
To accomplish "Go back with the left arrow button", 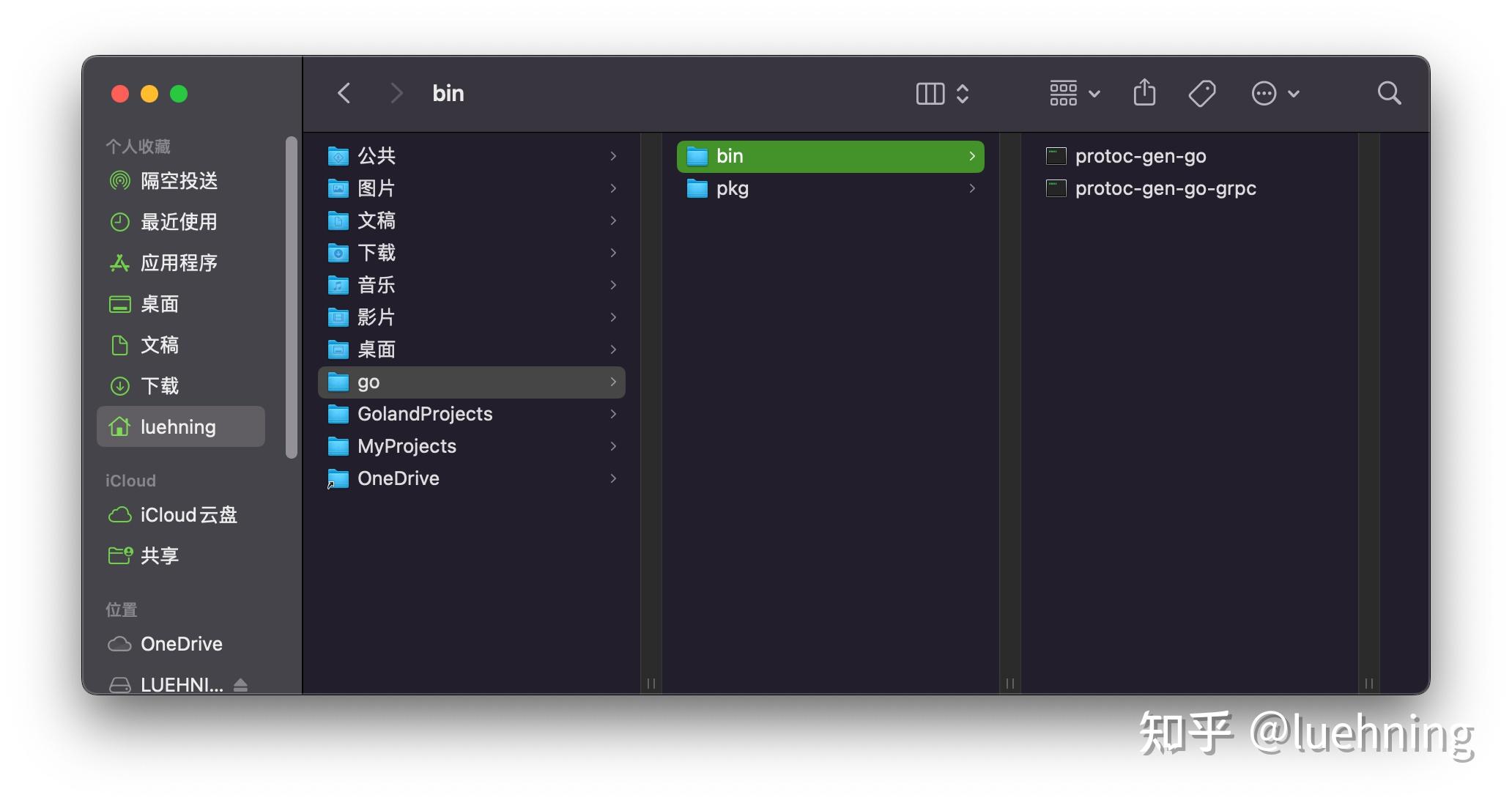I will pyautogui.click(x=344, y=93).
